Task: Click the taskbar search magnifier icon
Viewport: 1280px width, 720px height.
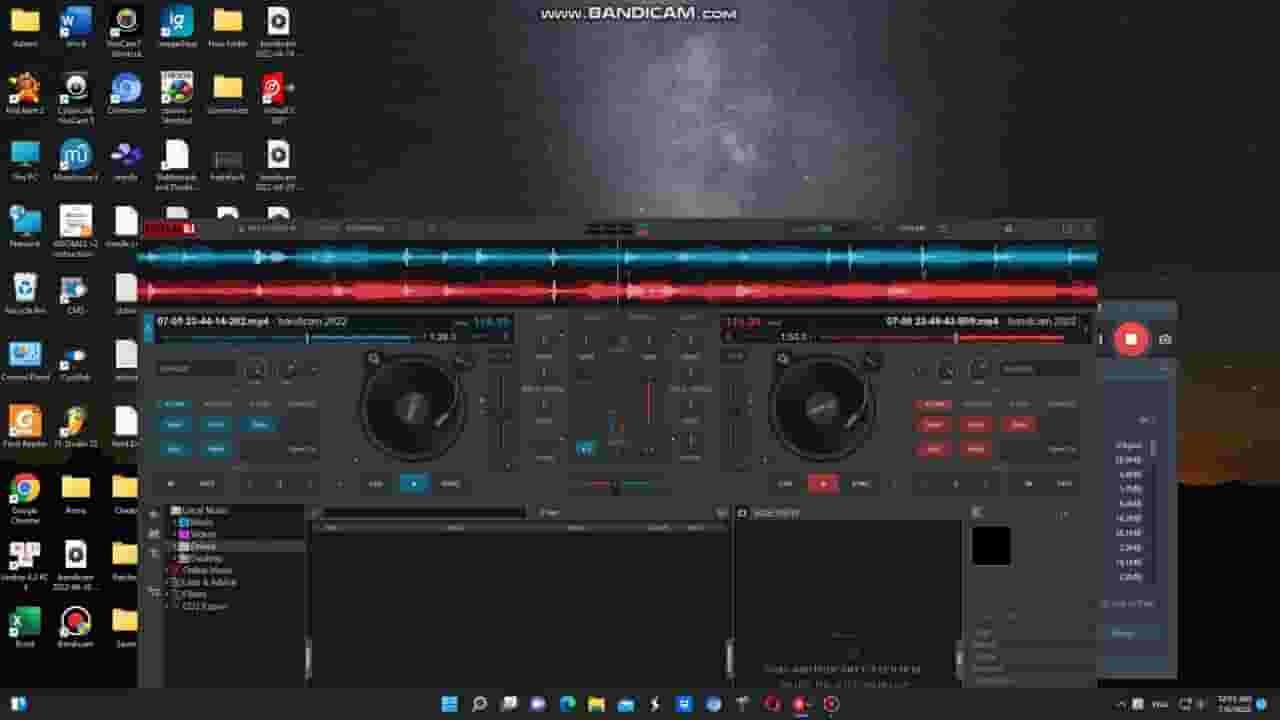Action: [479, 704]
